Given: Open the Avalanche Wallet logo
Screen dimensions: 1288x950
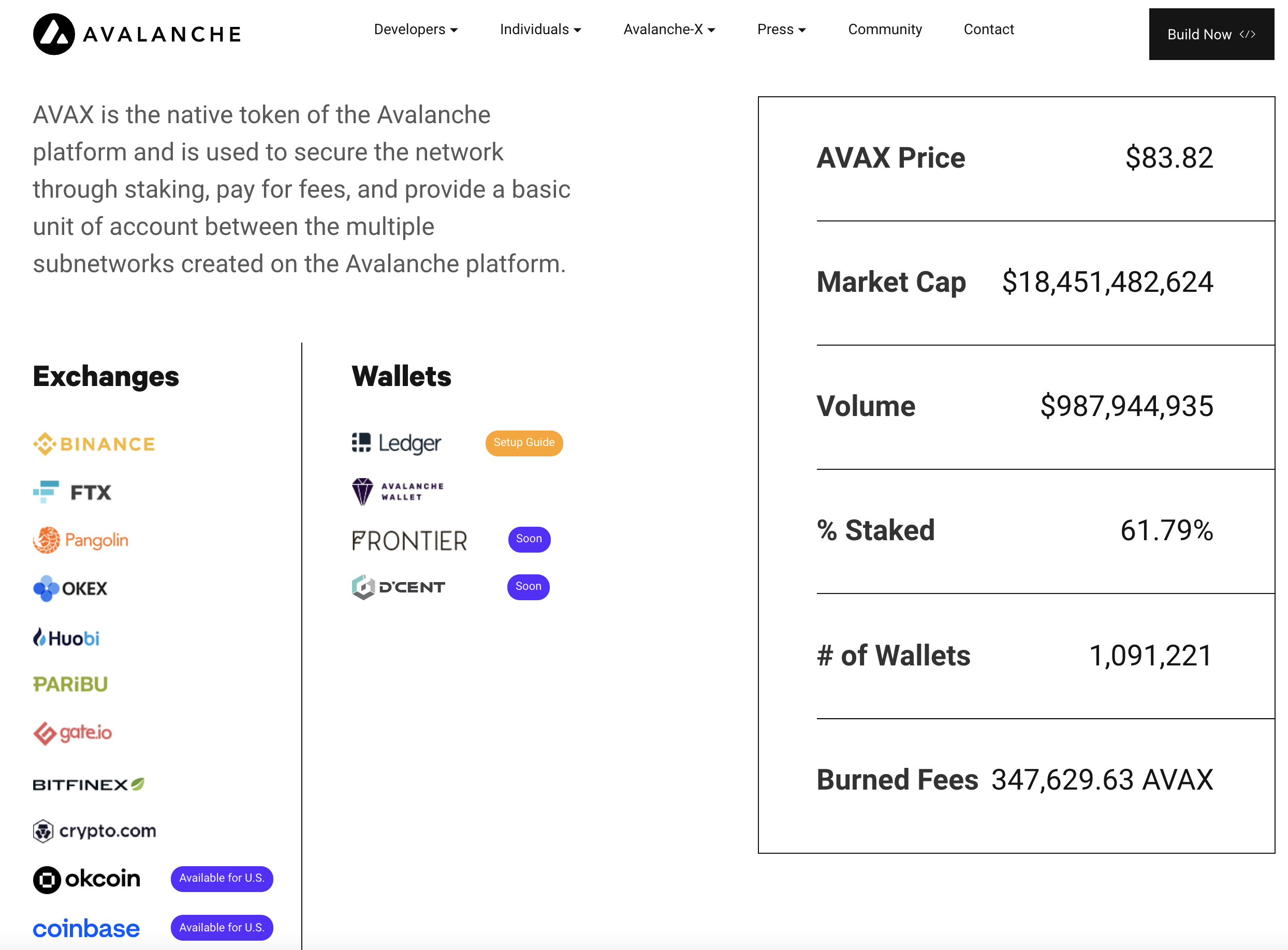Looking at the screenshot, I should click(398, 492).
